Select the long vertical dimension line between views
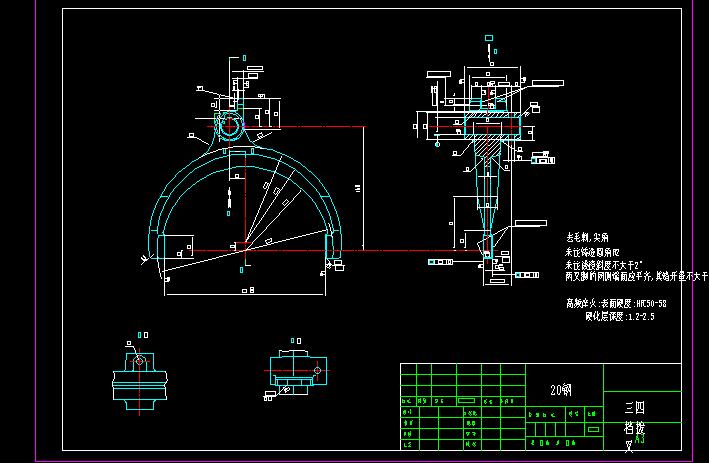 coord(364,188)
